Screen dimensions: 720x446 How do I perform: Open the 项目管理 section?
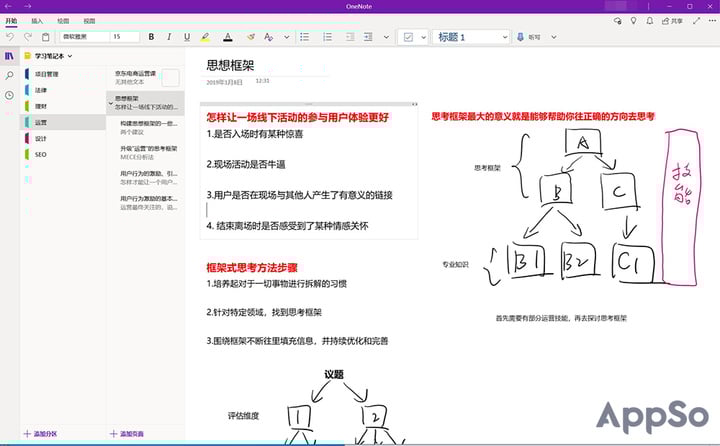64,74
